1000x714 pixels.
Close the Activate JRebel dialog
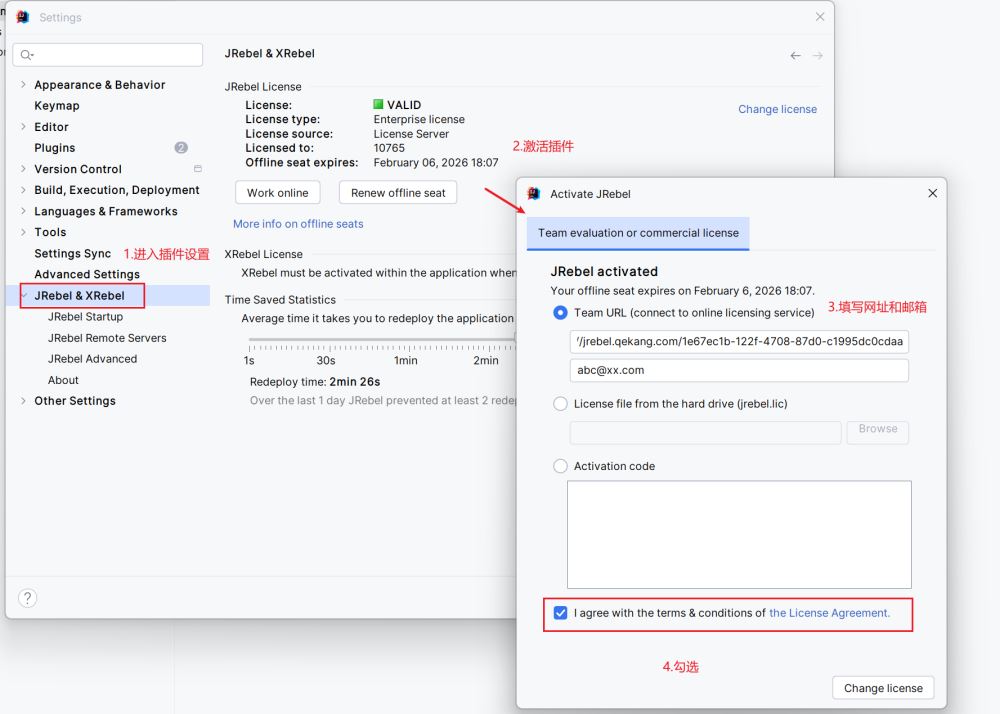click(x=932, y=193)
